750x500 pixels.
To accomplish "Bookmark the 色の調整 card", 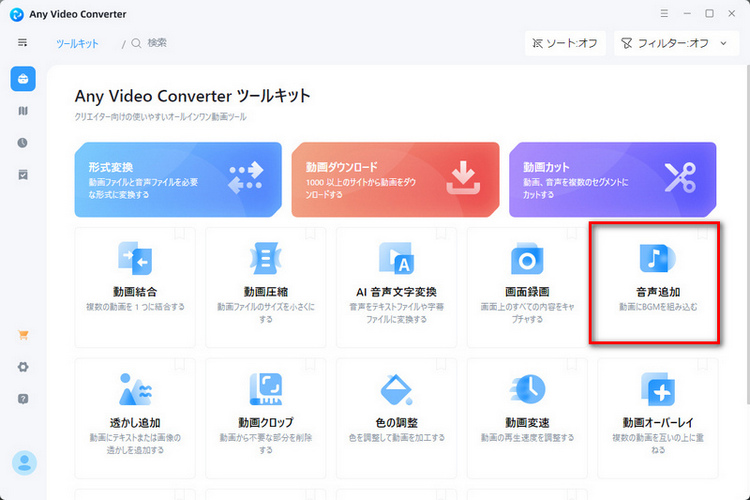I will point(441,364).
